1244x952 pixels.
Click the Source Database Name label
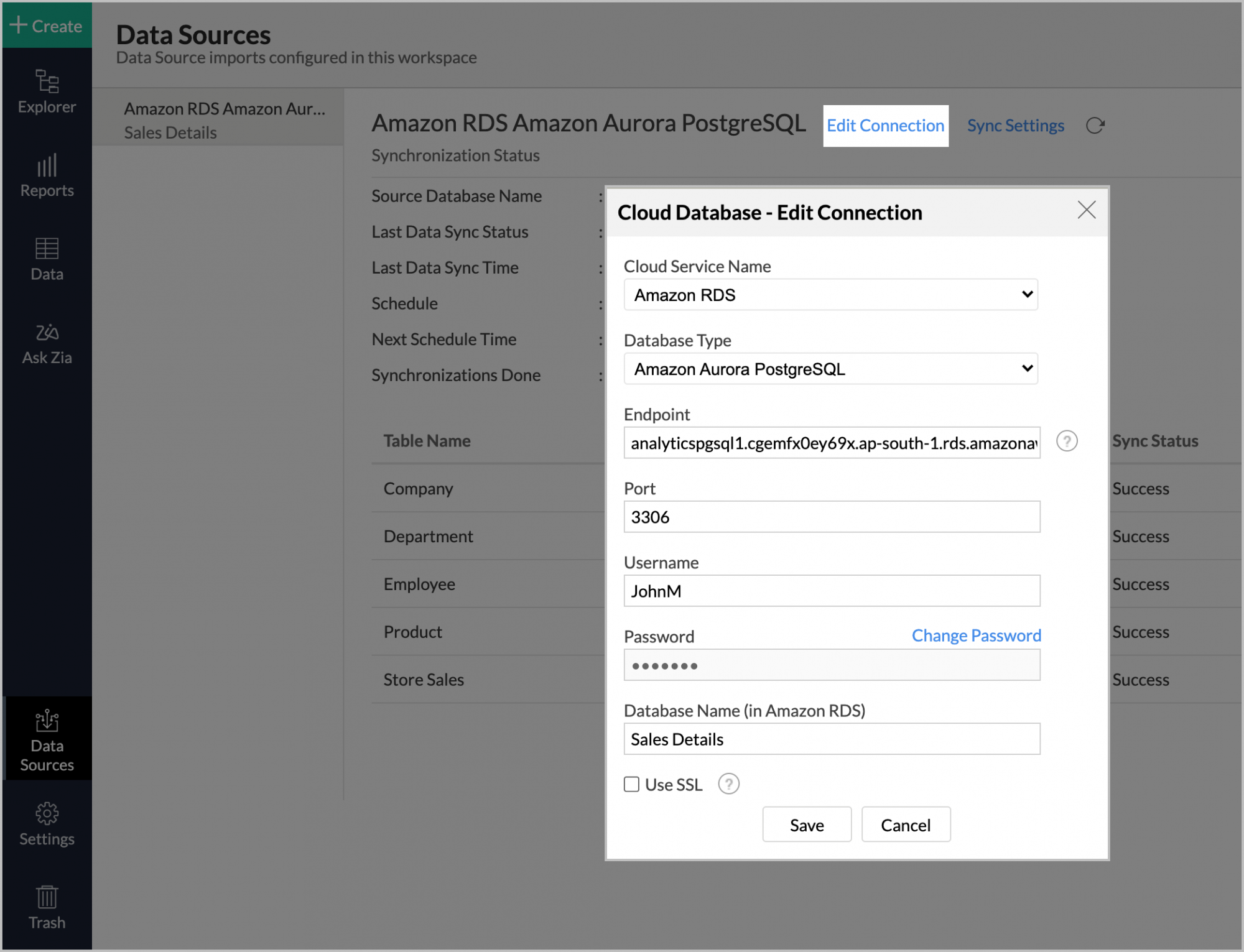[457, 196]
